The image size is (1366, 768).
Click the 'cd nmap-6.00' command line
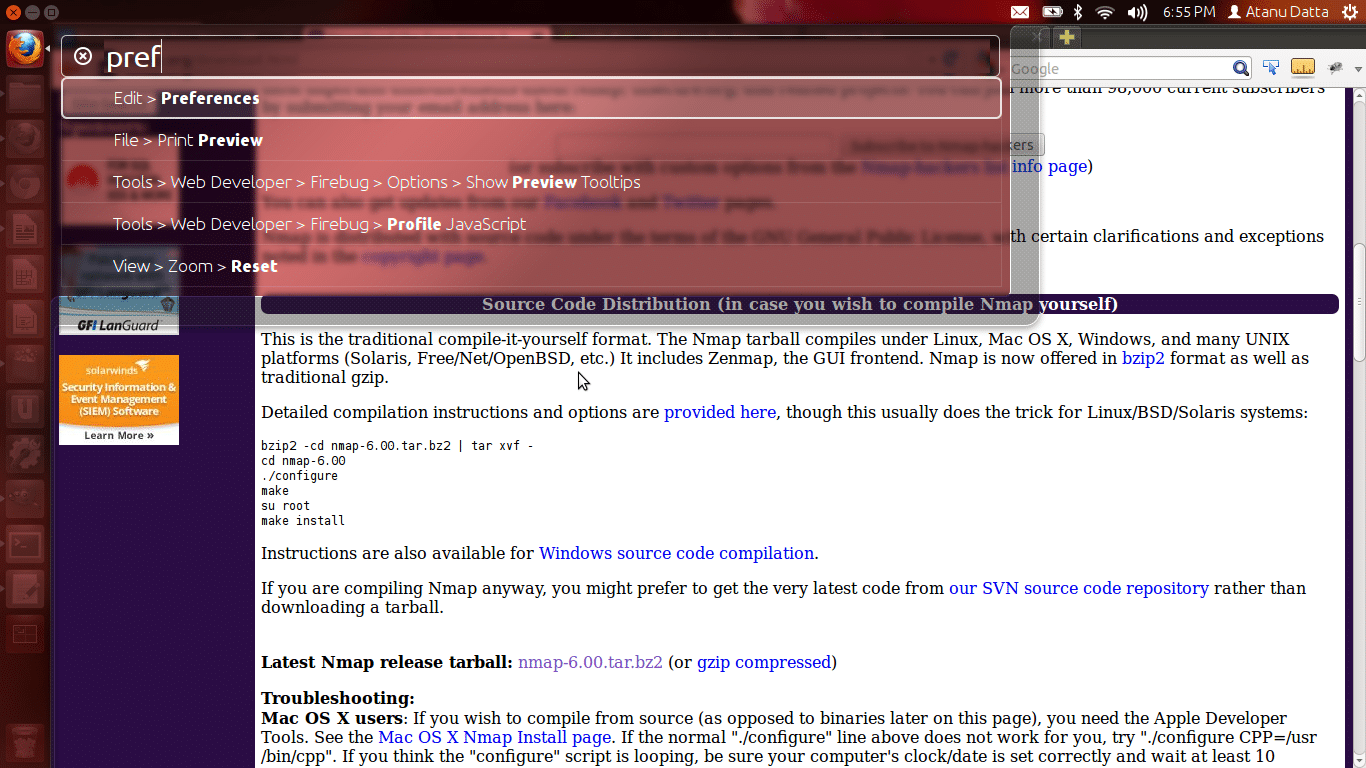(303, 461)
